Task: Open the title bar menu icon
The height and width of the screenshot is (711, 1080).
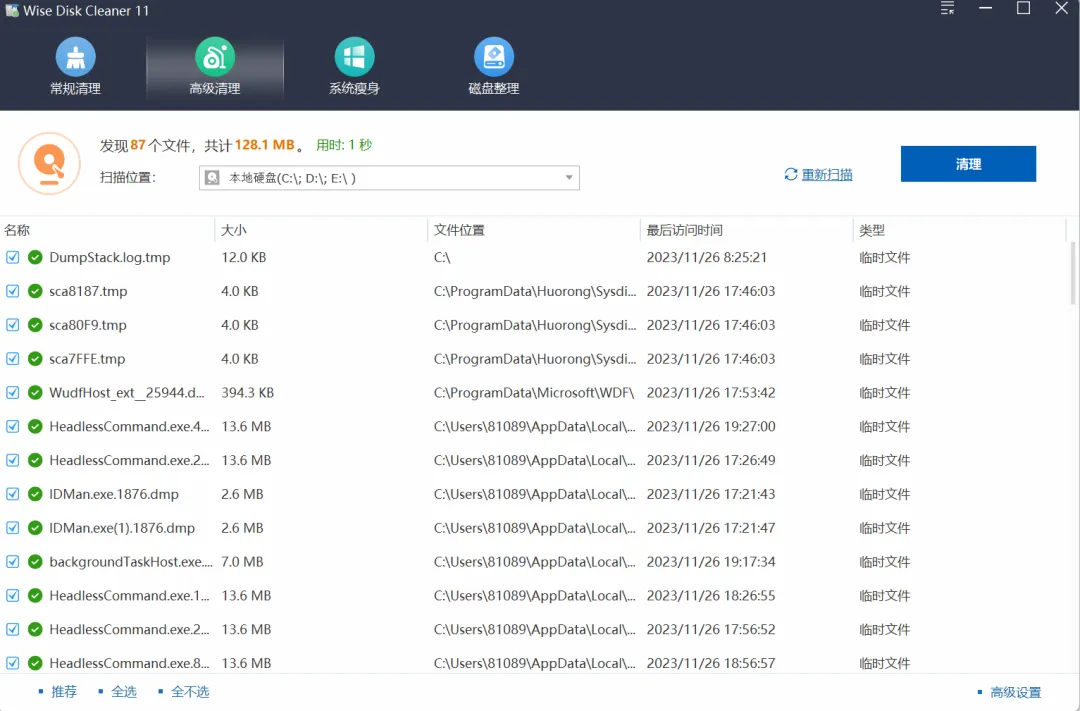Action: coord(948,8)
